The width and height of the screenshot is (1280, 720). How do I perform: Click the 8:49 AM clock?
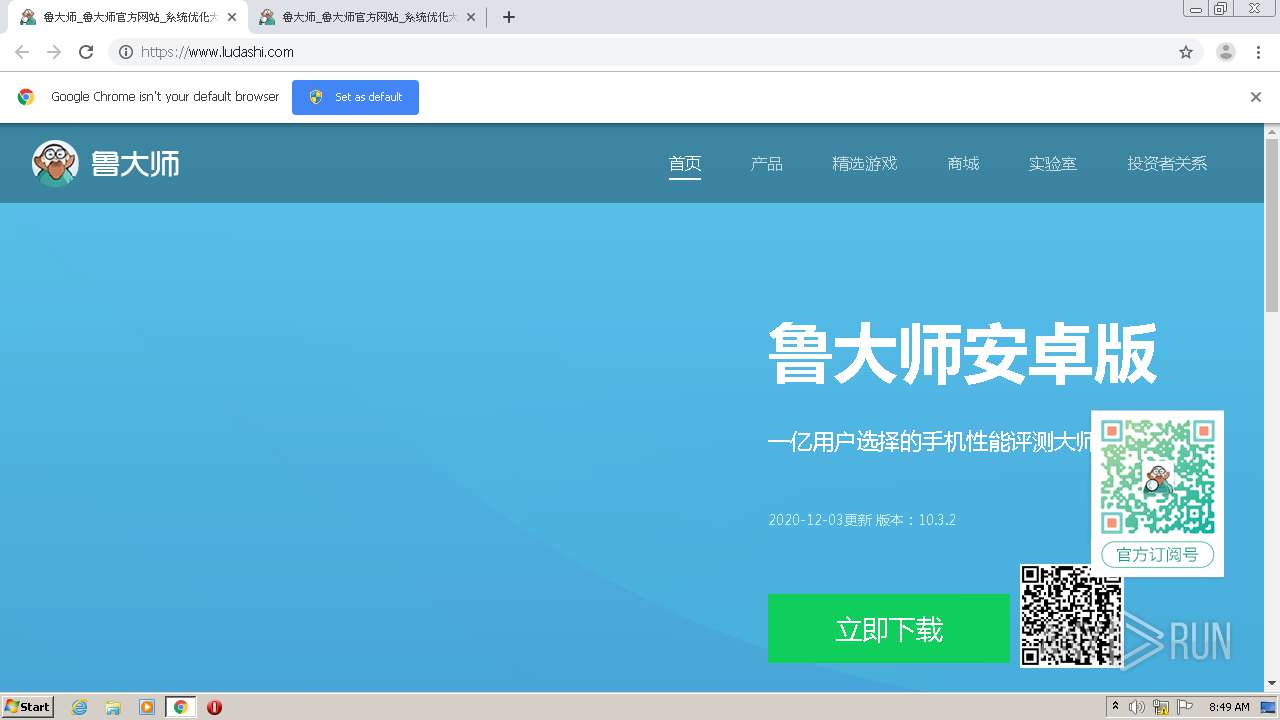(x=1229, y=707)
